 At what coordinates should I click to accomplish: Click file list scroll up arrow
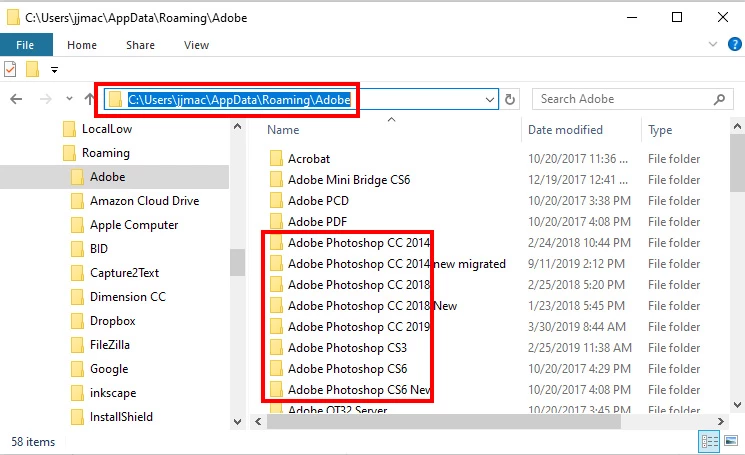point(737,126)
